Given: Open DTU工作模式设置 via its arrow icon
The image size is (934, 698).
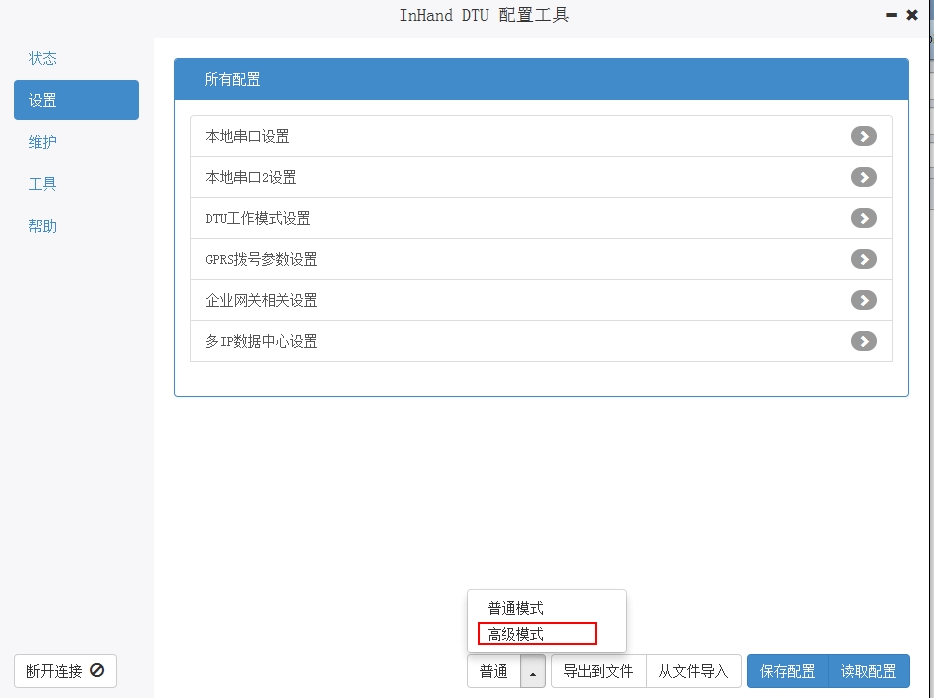Looking at the screenshot, I should 863,218.
